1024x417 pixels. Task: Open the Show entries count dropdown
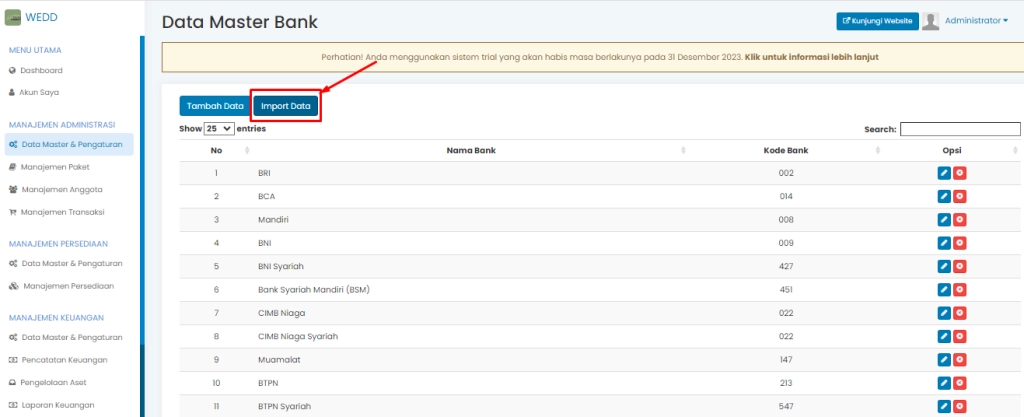[219, 129]
